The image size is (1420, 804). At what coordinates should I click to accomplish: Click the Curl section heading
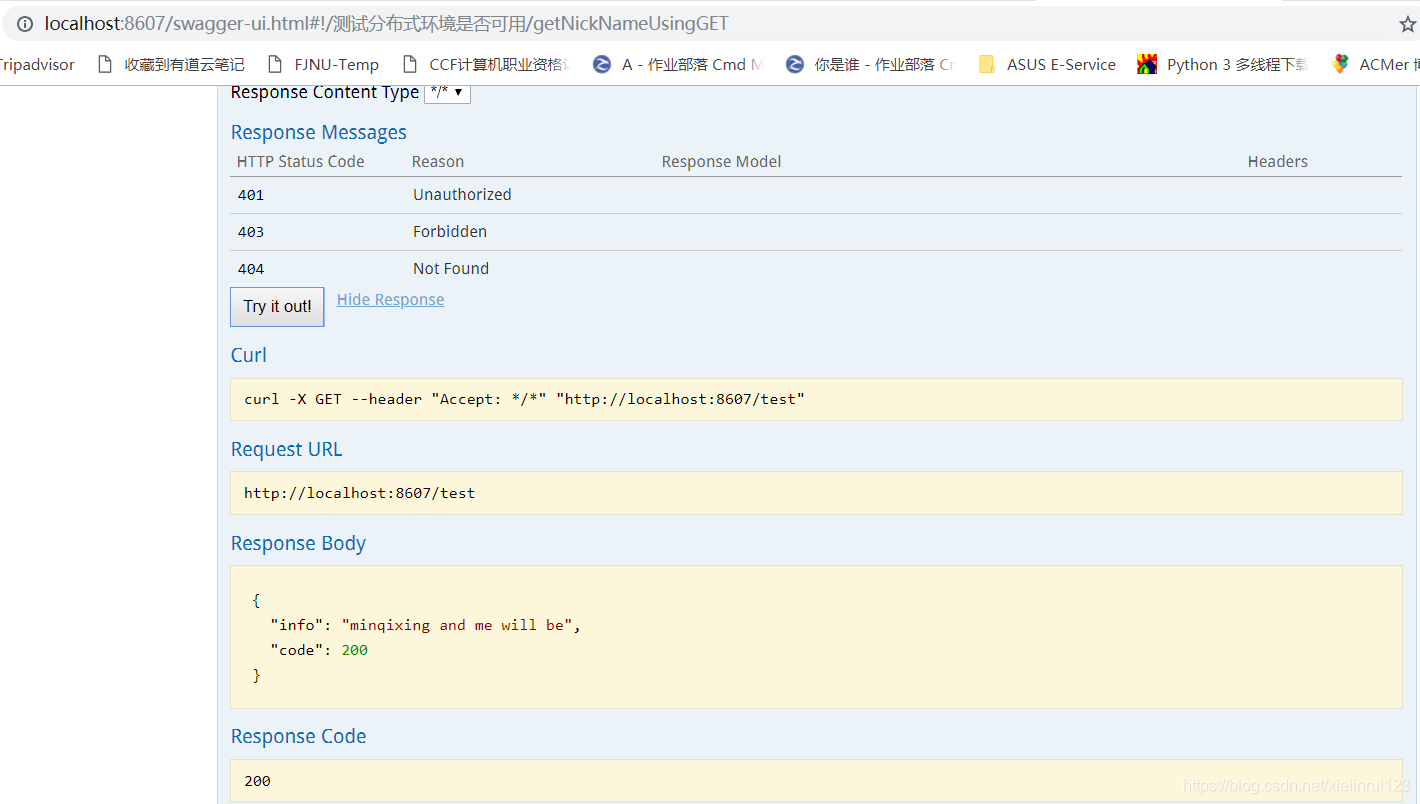249,355
